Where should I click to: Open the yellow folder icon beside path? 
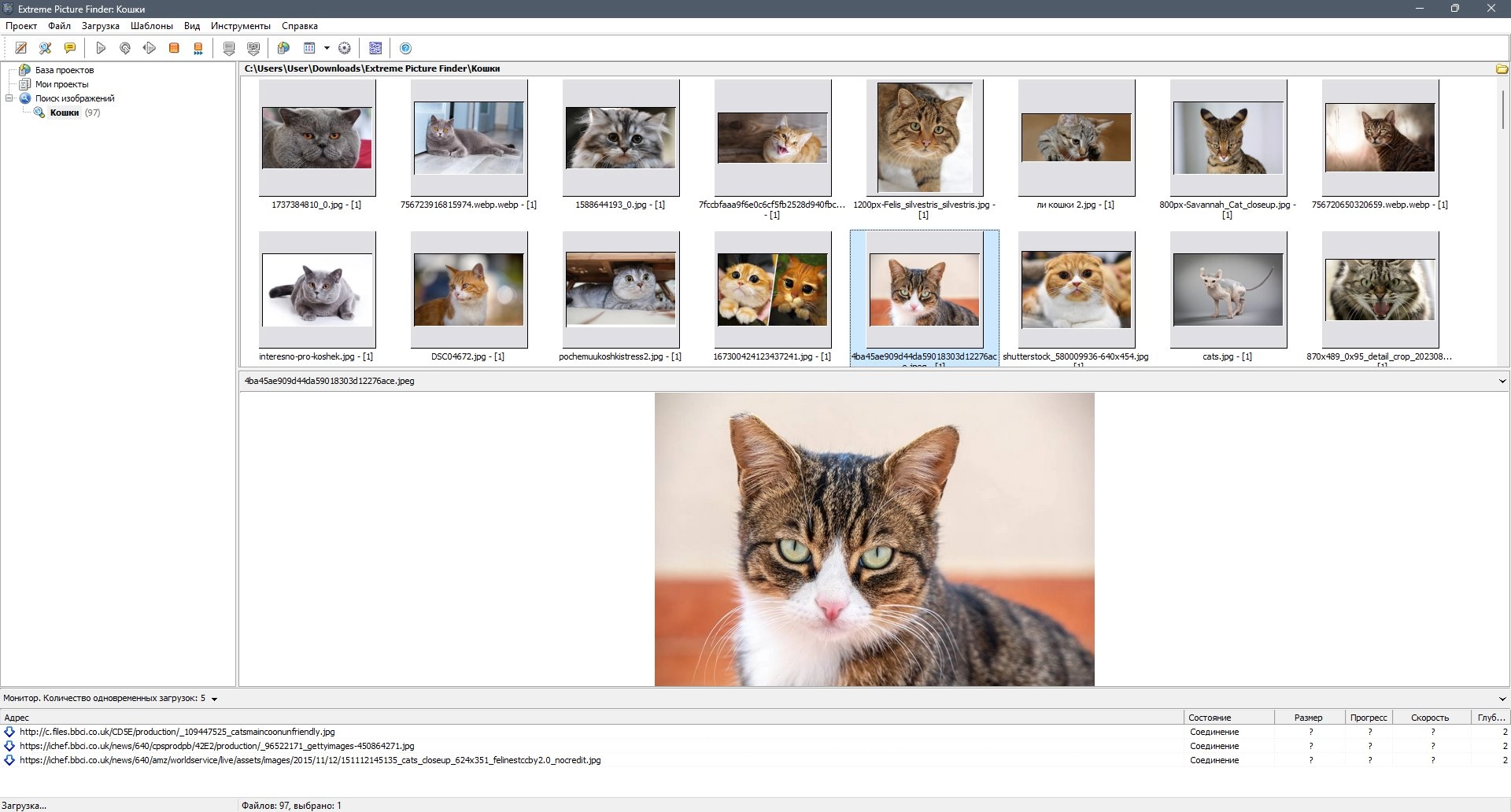(1502, 68)
